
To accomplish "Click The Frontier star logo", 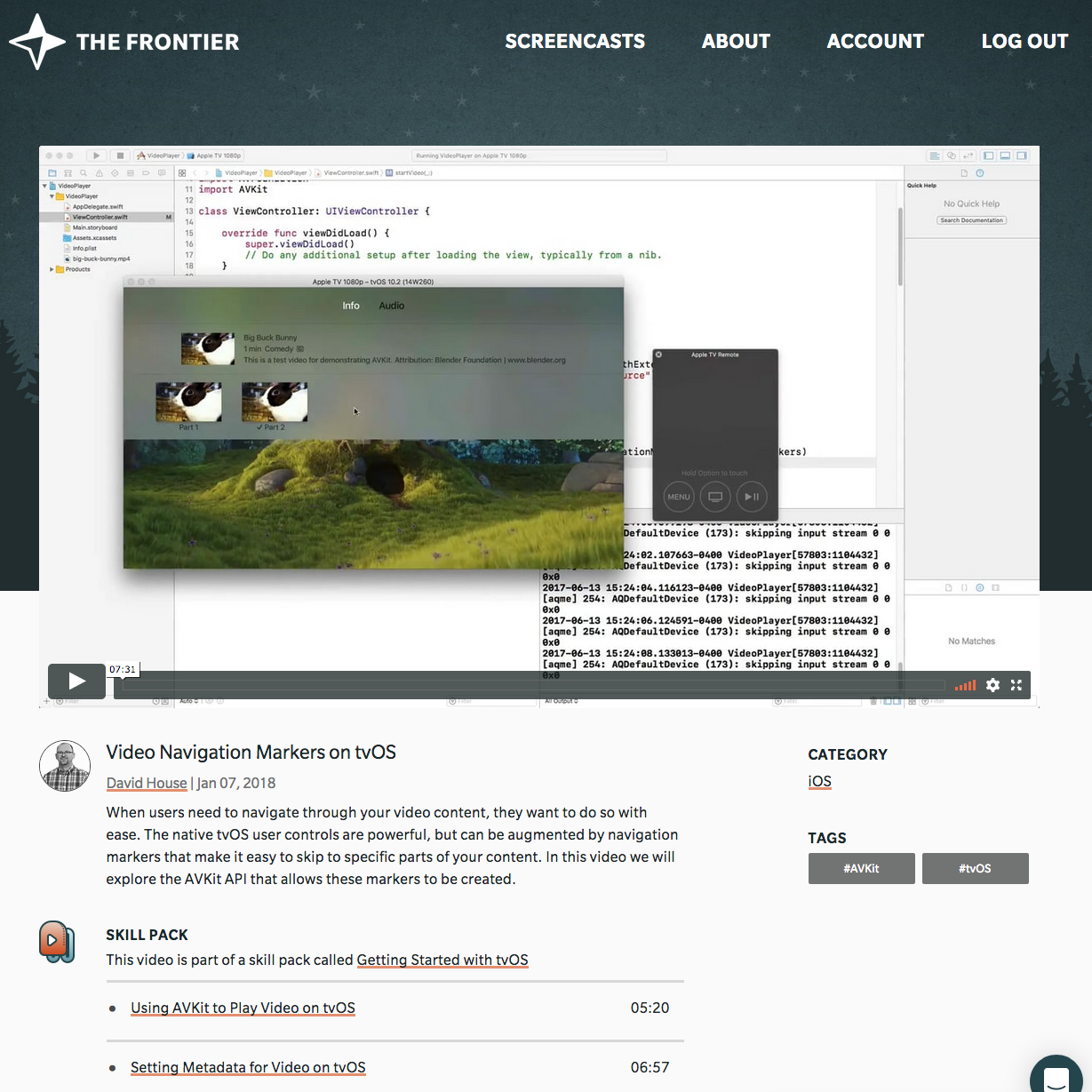I will click(x=36, y=41).
